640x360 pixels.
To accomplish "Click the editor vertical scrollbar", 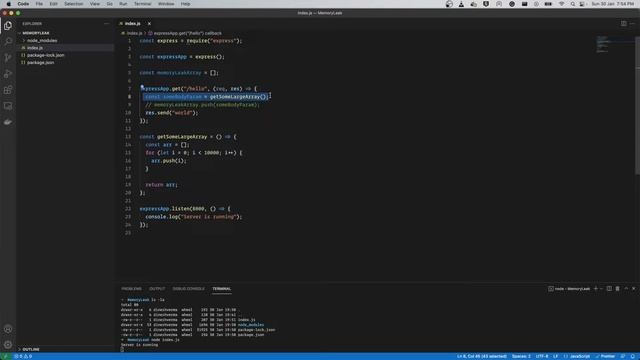I will point(638,106).
